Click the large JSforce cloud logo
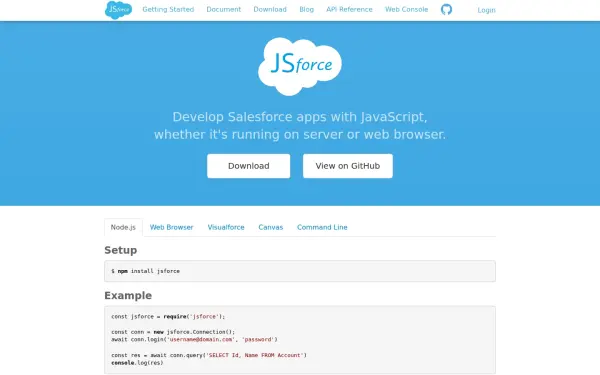 [x=300, y=66]
